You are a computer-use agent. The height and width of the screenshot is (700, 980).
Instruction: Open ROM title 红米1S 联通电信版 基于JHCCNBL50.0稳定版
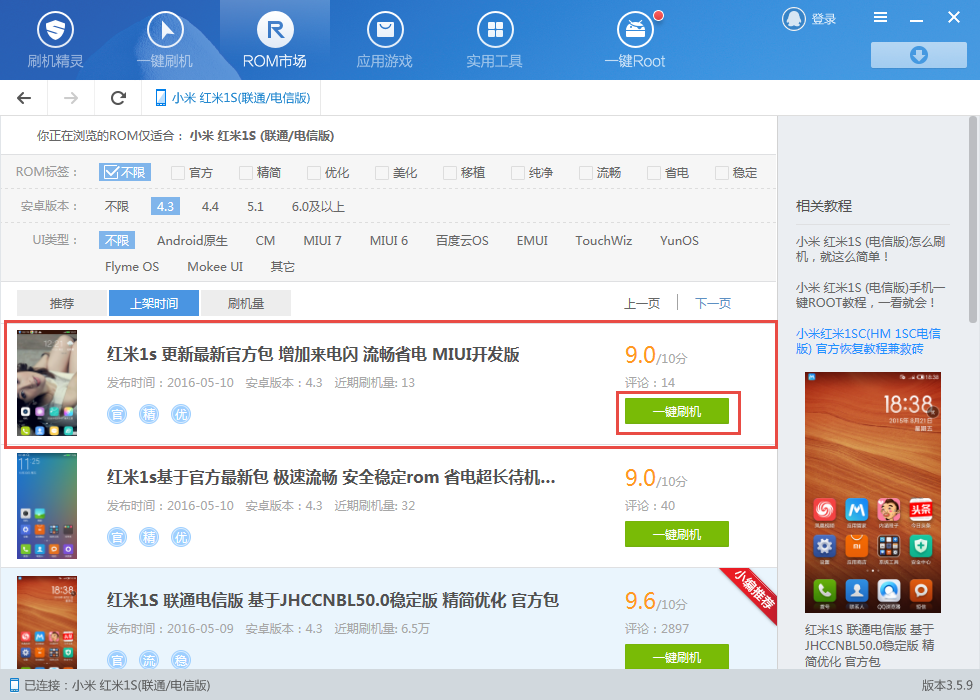pos(332,601)
